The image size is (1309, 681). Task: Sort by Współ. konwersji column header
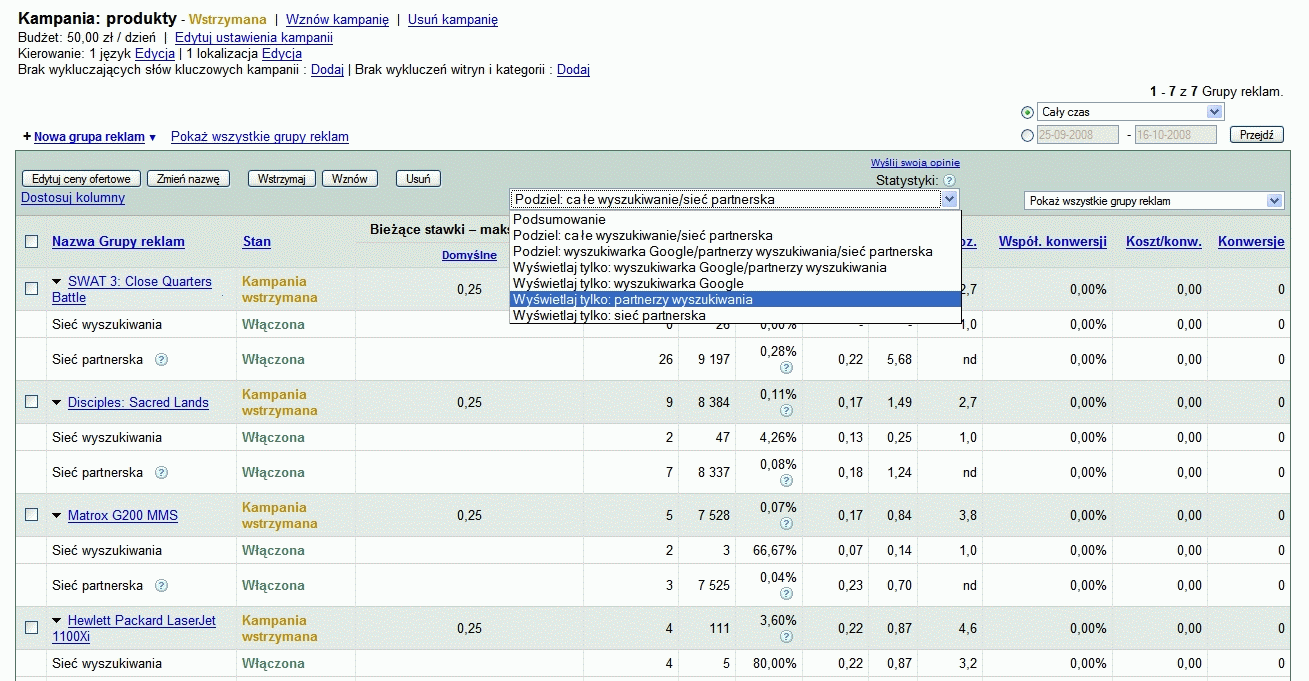click(x=1053, y=241)
